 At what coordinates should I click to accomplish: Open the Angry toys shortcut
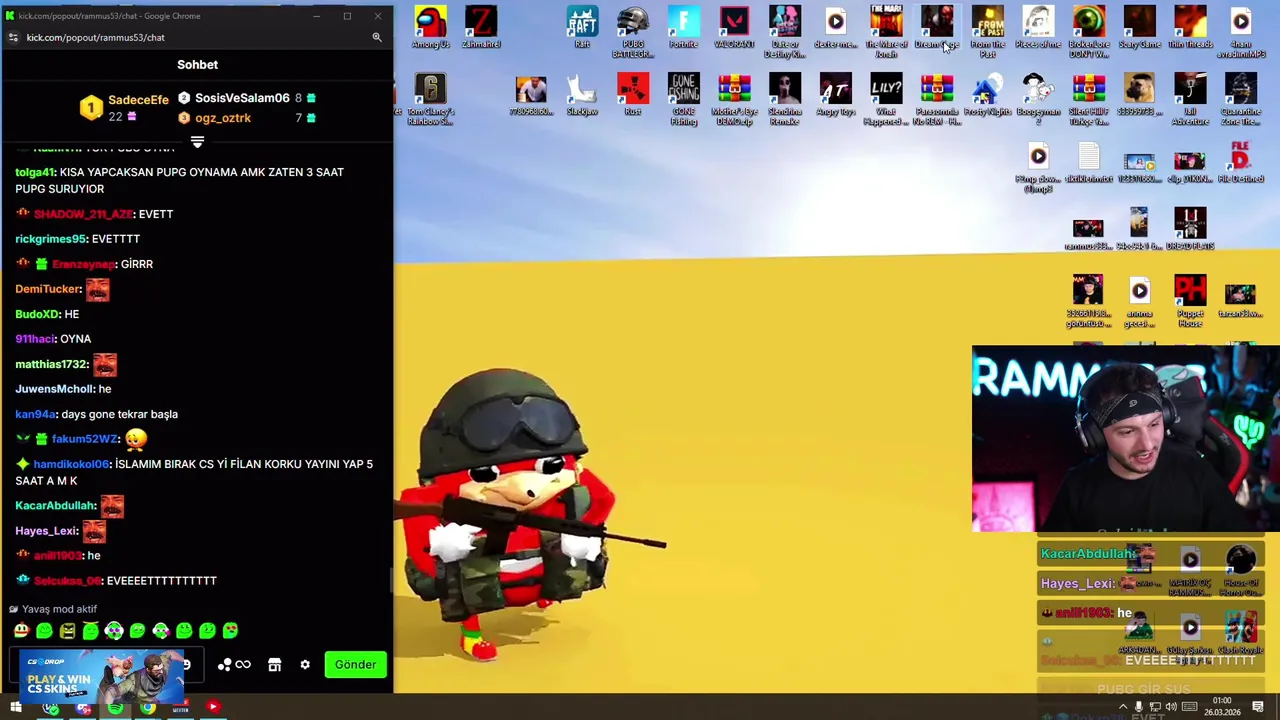click(836, 95)
